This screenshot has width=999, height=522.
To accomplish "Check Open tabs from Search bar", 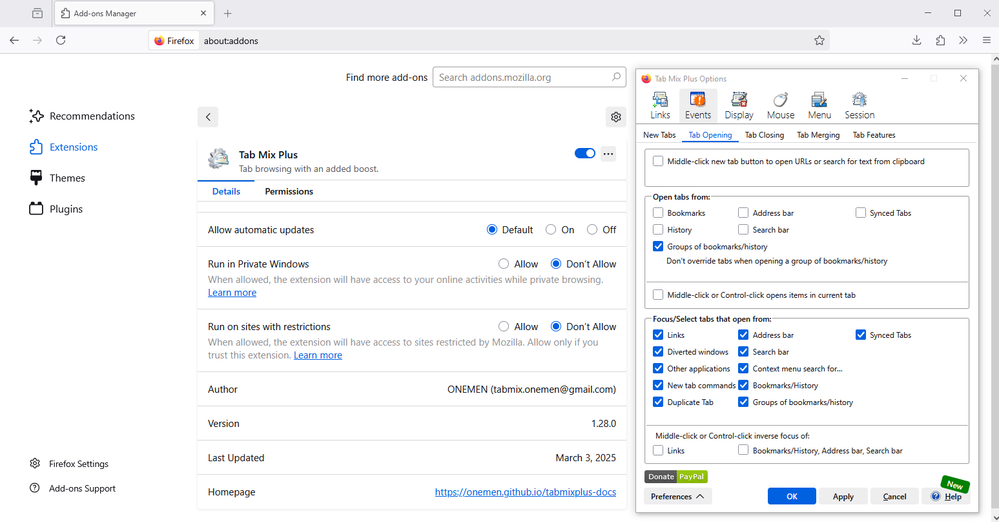I will (744, 229).
